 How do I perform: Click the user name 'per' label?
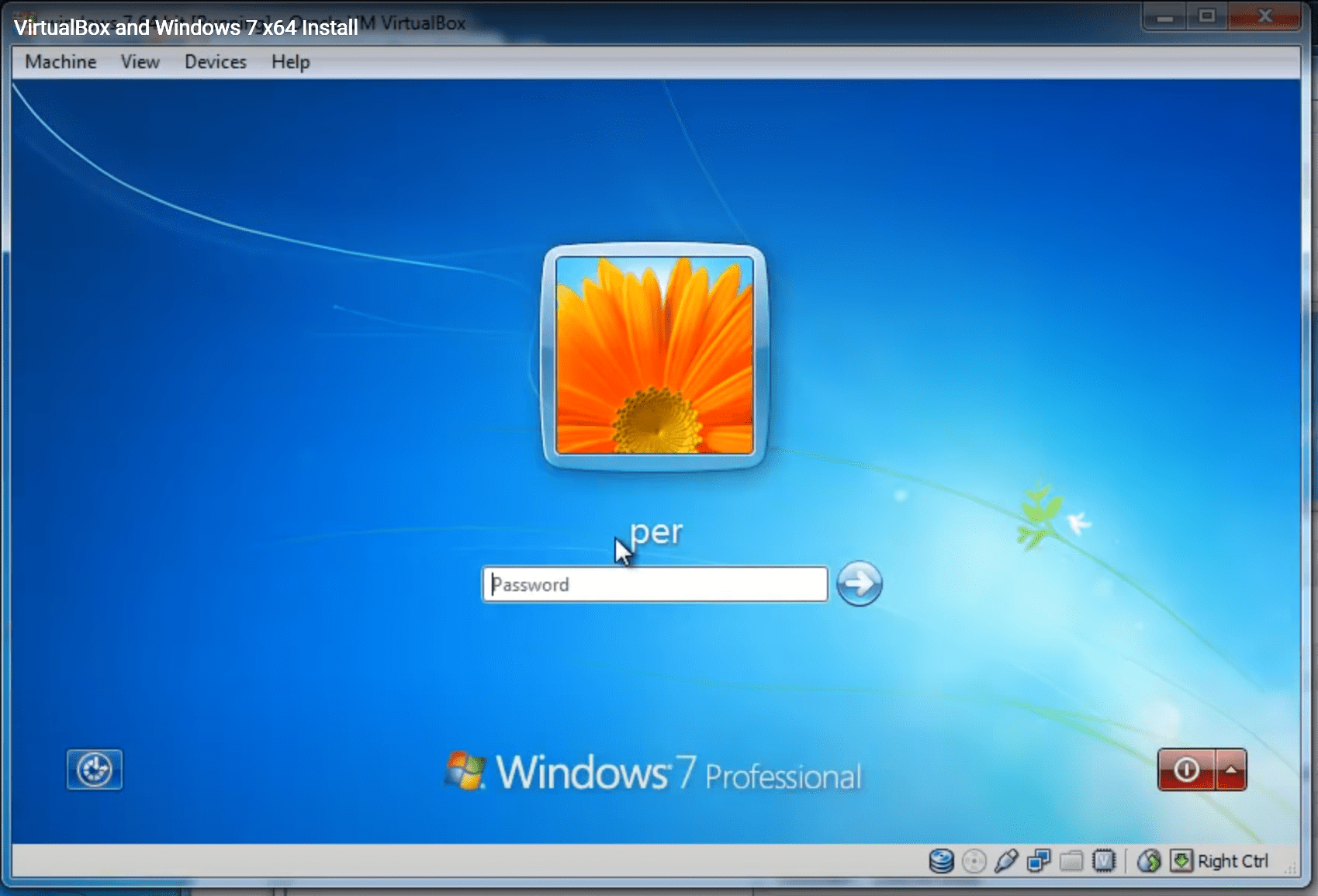pyautogui.click(x=656, y=533)
